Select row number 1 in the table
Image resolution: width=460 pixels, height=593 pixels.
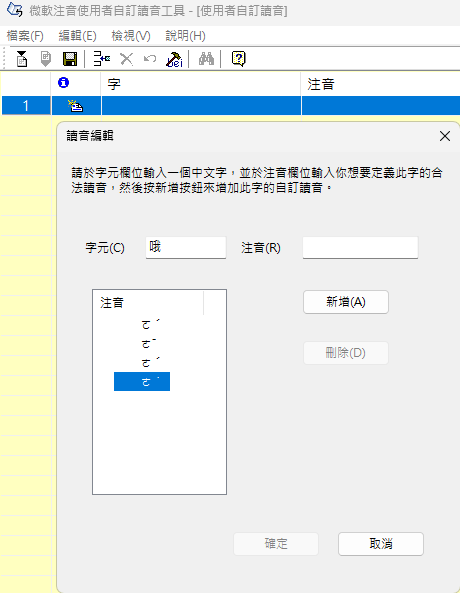point(26,106)
